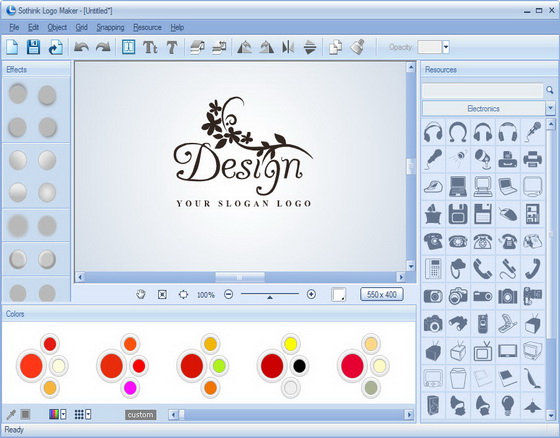The width and height of the screenshot is (560, 438).
Task: Insert the printer icon from Resources
Action: coord(532,159)
